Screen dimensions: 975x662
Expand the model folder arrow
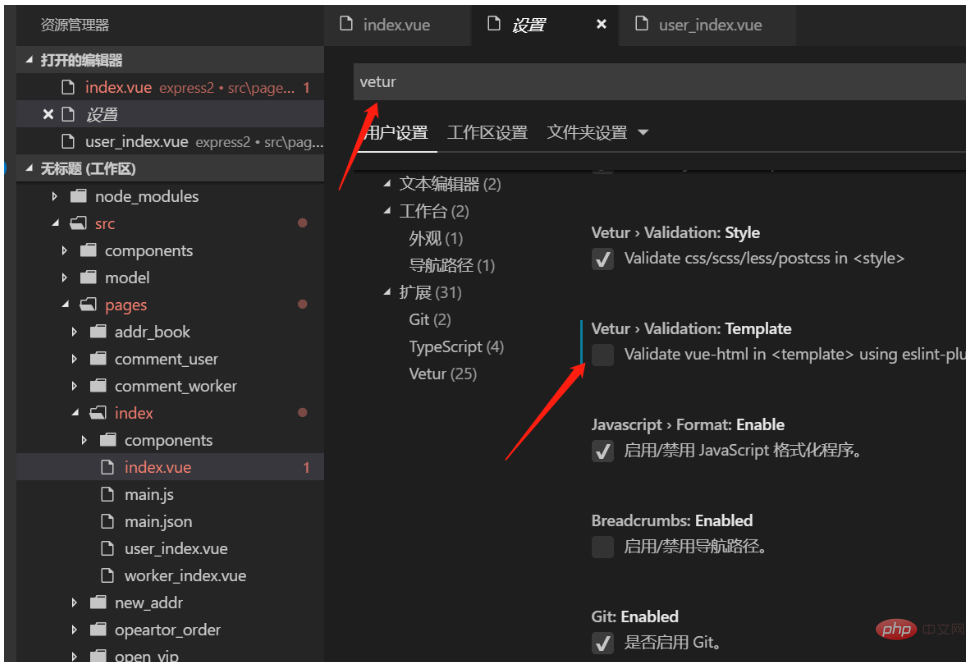(x=65, y=277)
